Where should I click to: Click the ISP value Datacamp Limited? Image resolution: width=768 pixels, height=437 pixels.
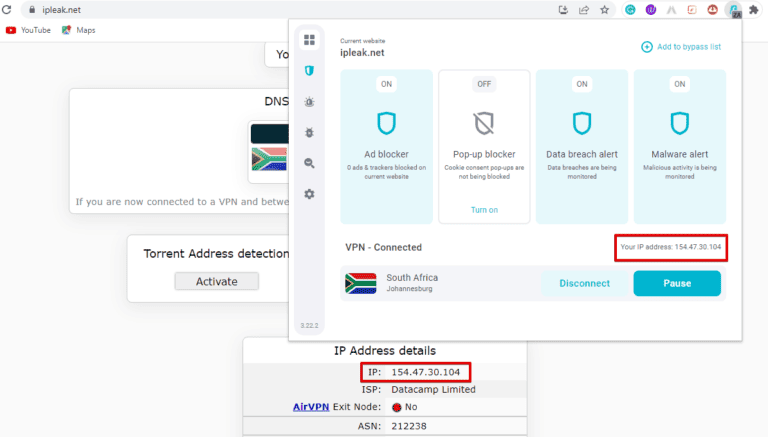click(433, 389)
